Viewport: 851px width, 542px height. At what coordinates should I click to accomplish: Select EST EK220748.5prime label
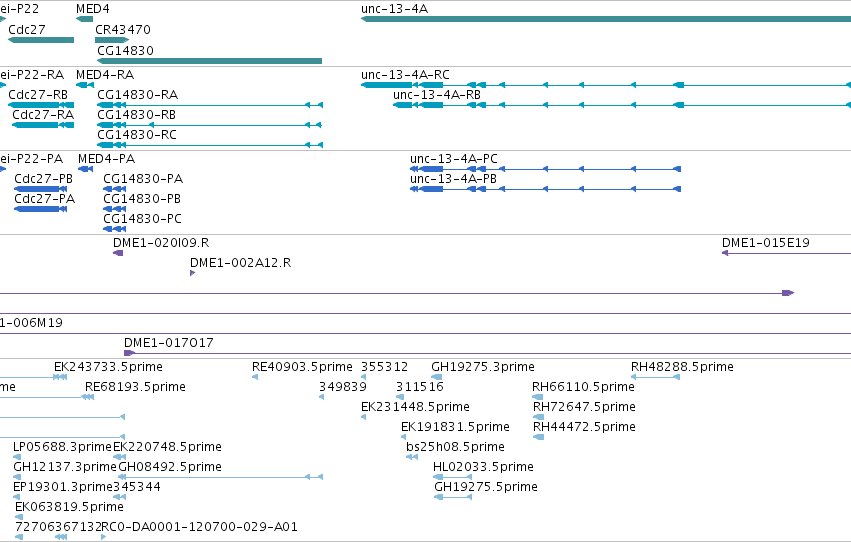(x=167, y=447)
